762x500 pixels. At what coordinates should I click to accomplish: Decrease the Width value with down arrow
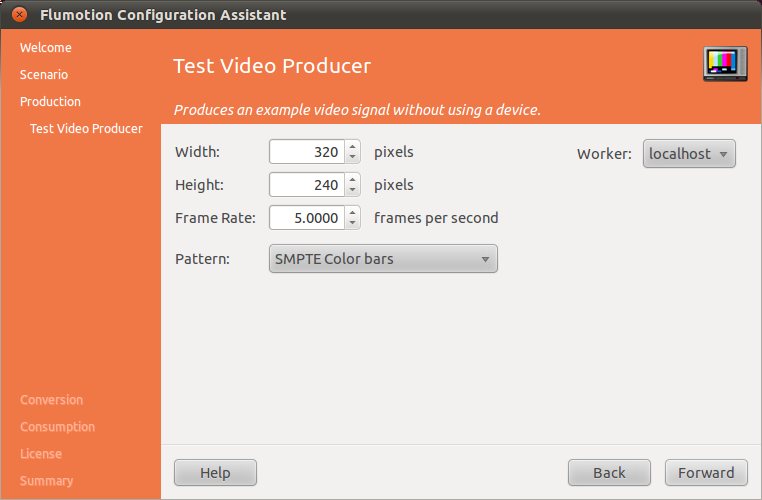[352, 158]
